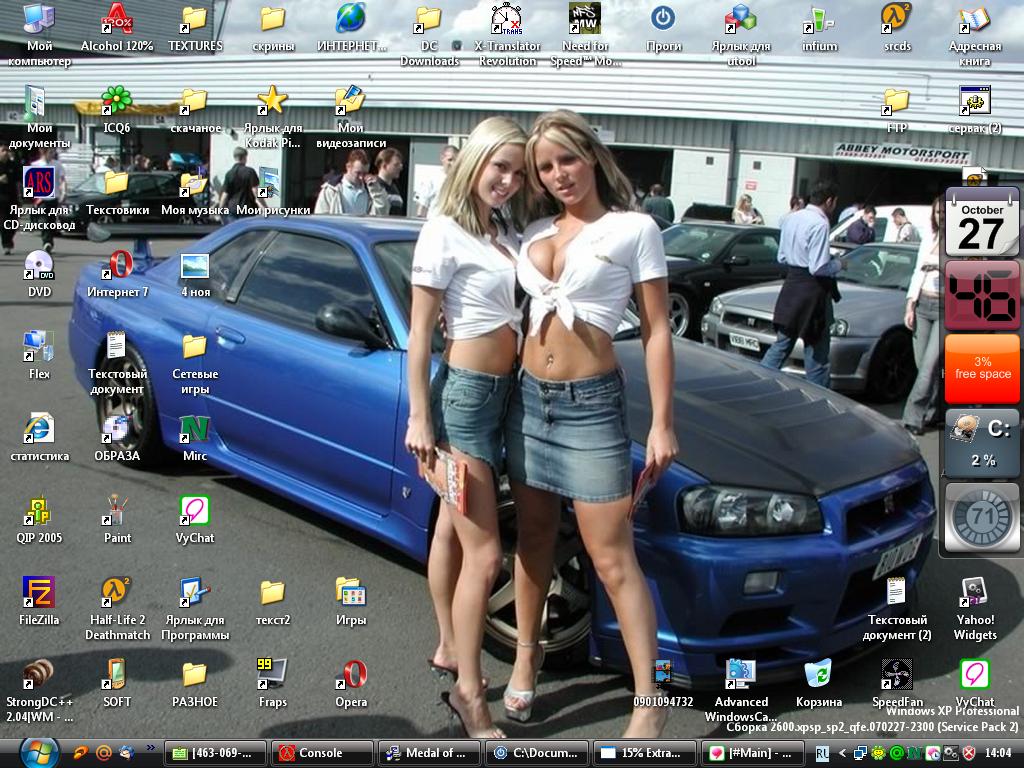Open the Paint shortcut
The height and width of the screenshot is (768, 1024).
[117, 511]
